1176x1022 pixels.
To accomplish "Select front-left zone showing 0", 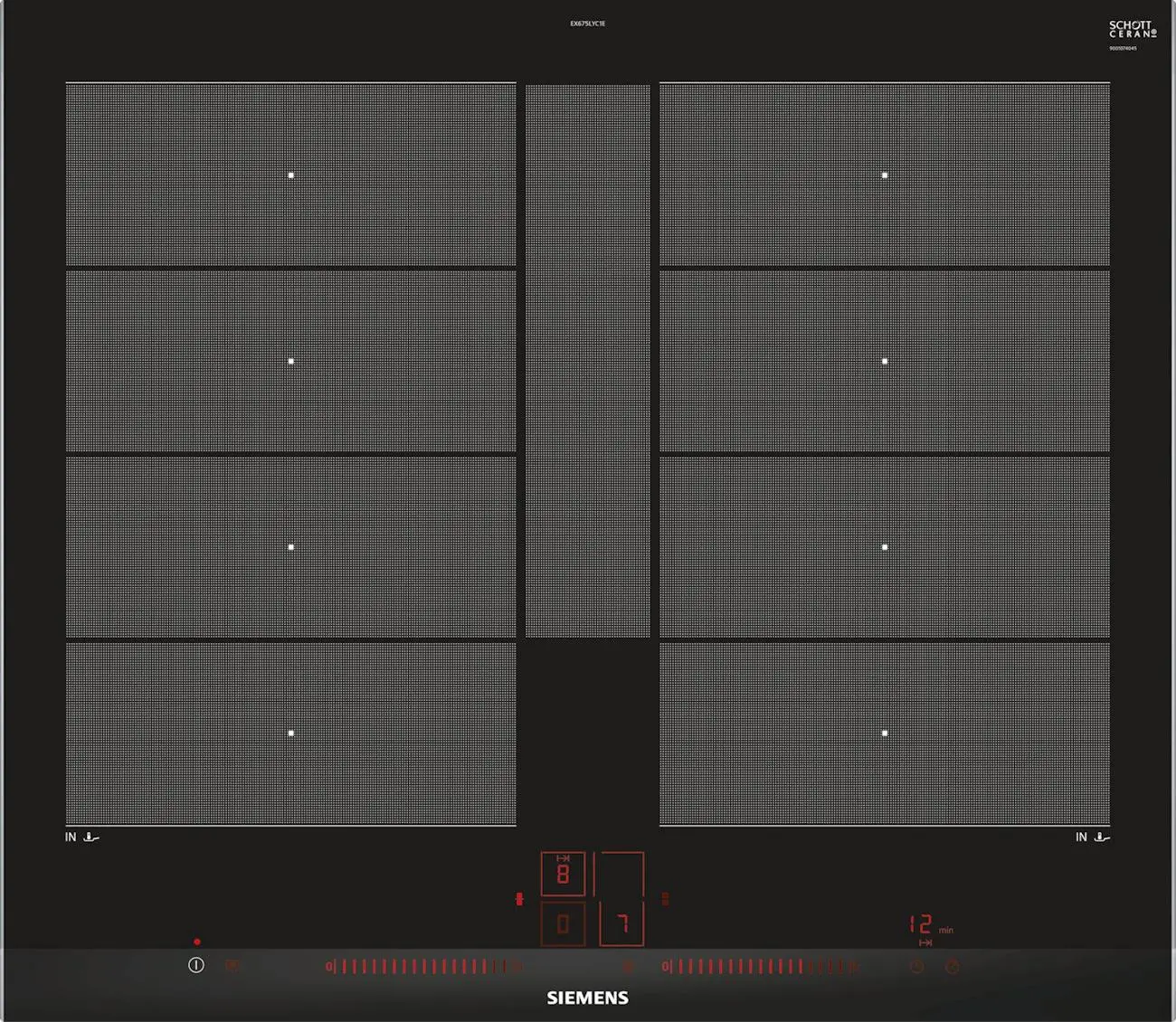I will (563, 923).
